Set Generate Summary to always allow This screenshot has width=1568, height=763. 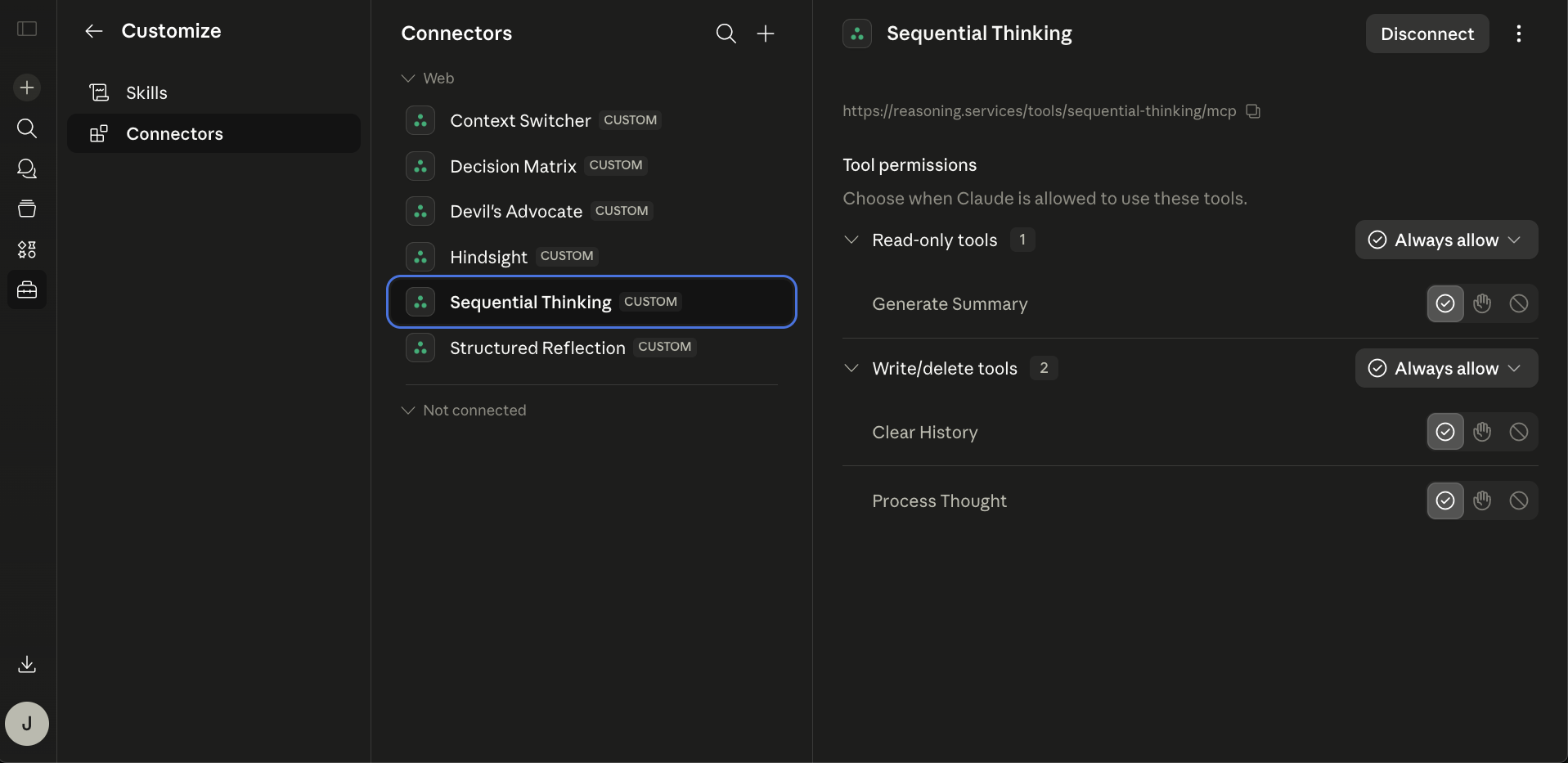point(1445,303)
